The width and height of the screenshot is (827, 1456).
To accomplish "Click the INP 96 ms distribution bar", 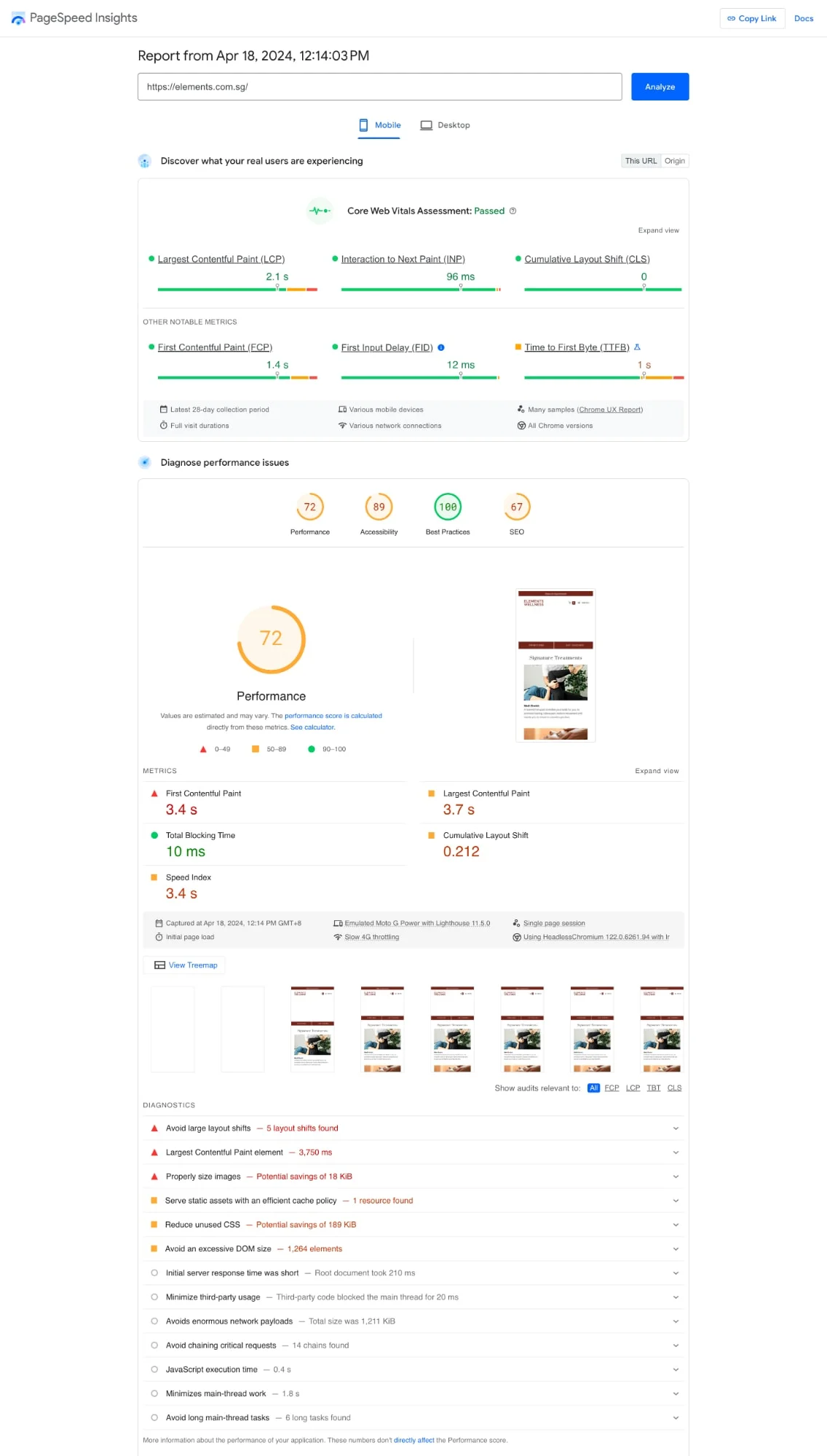I will (421, 290).
